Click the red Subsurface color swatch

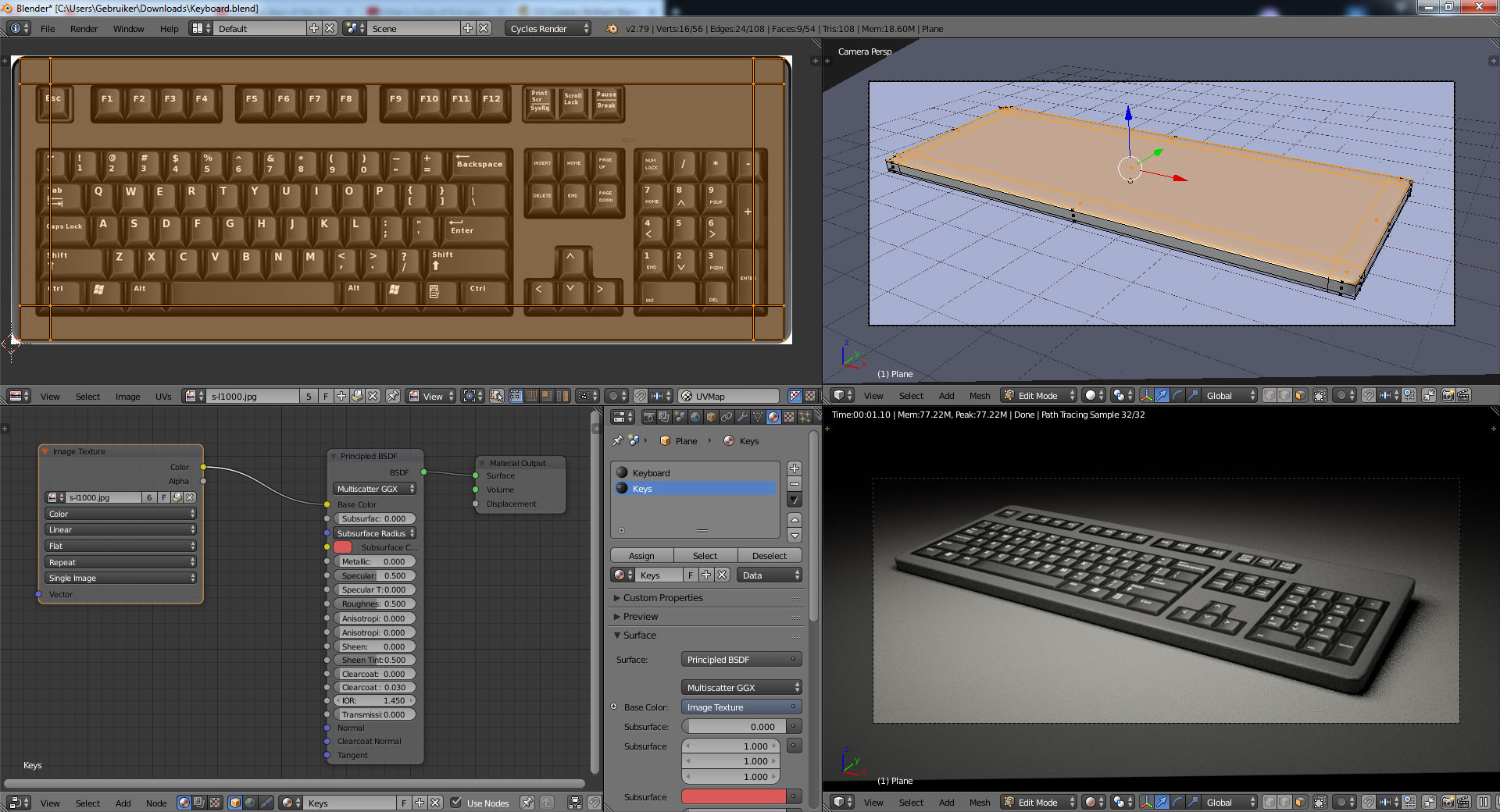tap(732, 796)
